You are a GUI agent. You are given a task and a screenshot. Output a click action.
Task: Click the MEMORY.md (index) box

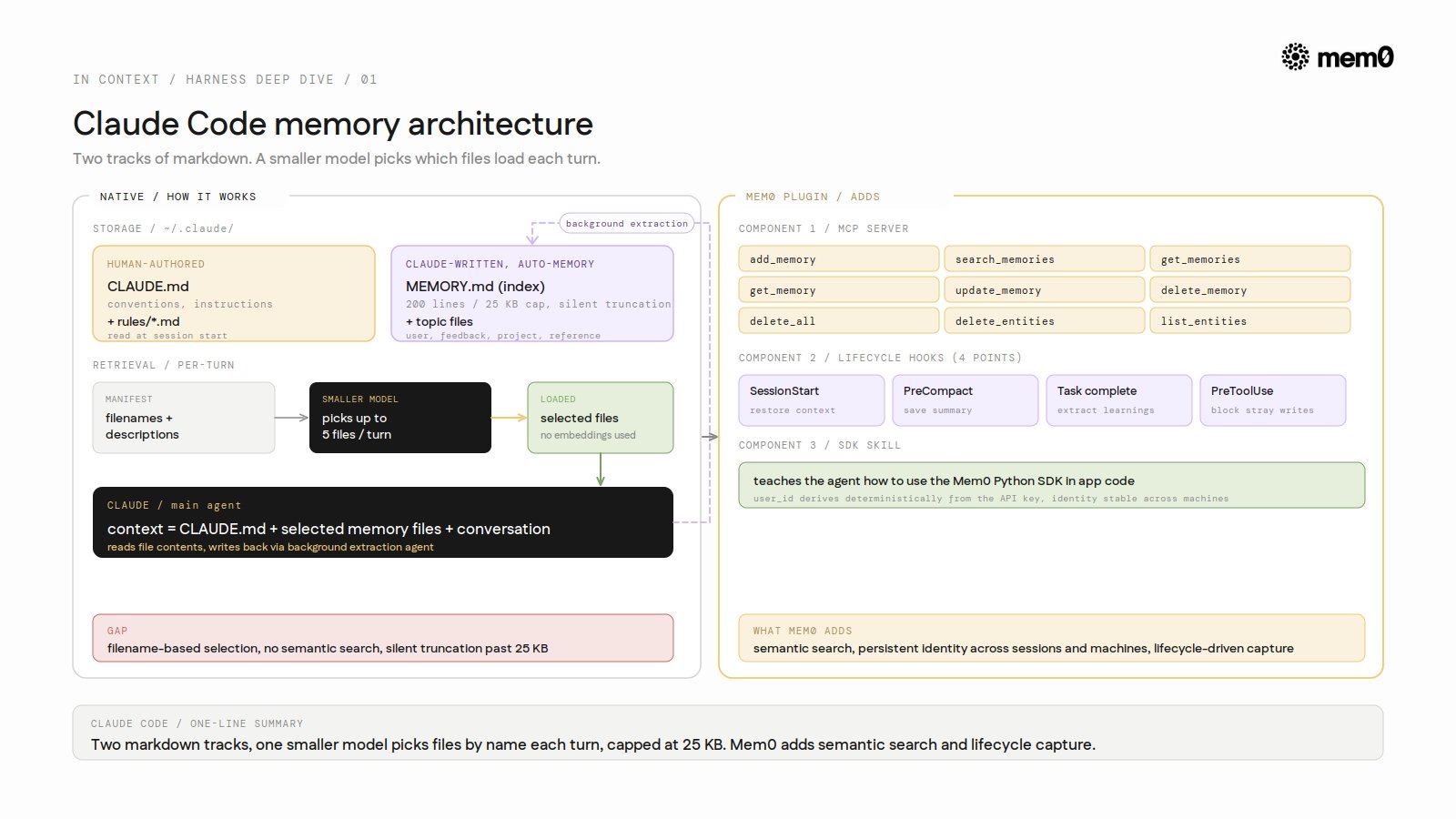532,294
